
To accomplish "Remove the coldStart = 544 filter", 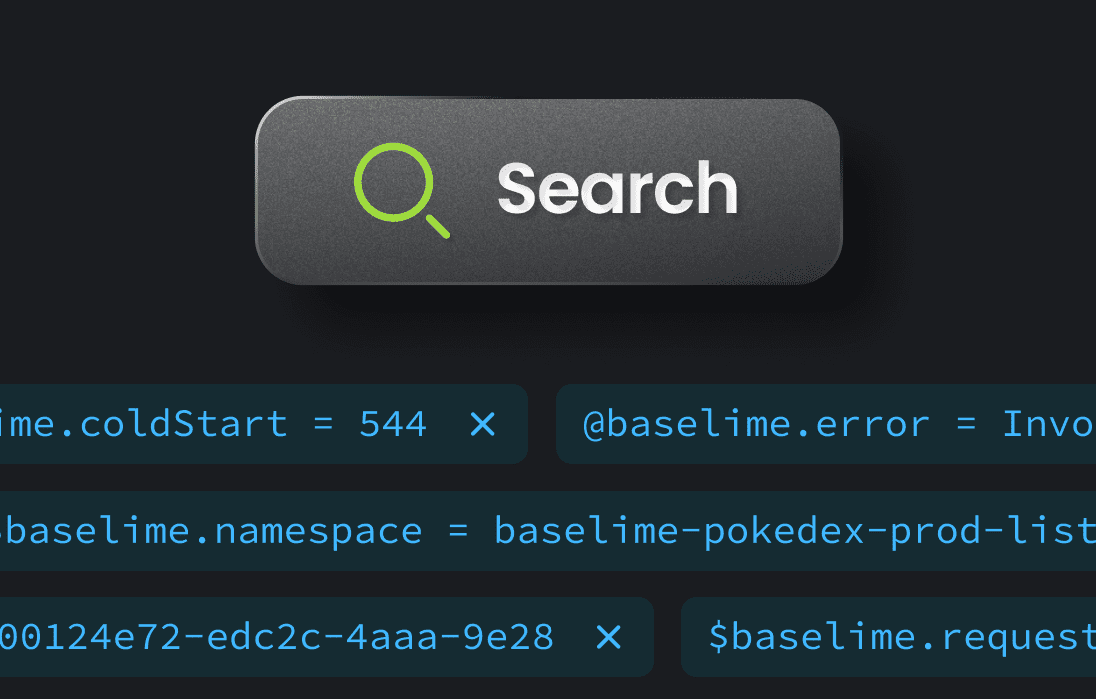I will tap(483, 424).
